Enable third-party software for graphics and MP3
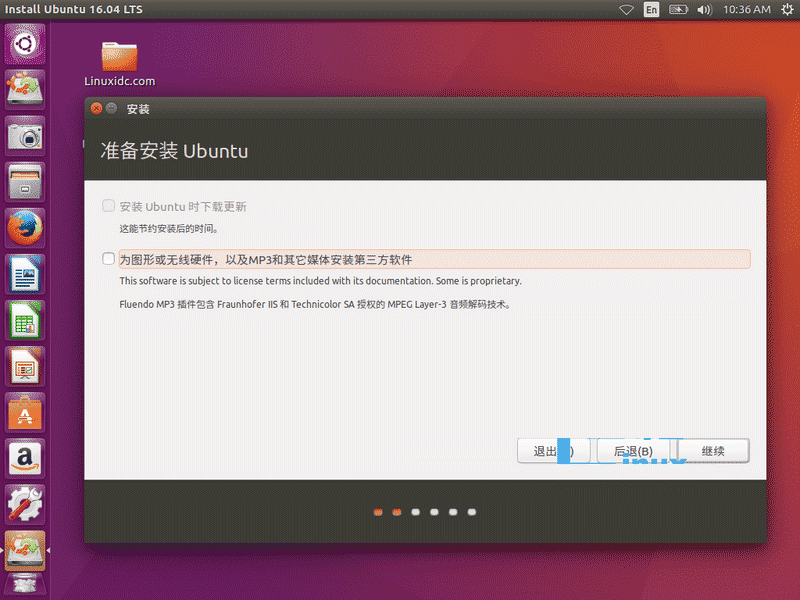The width and height of the screenshot is (800, 600). point(108,259)
